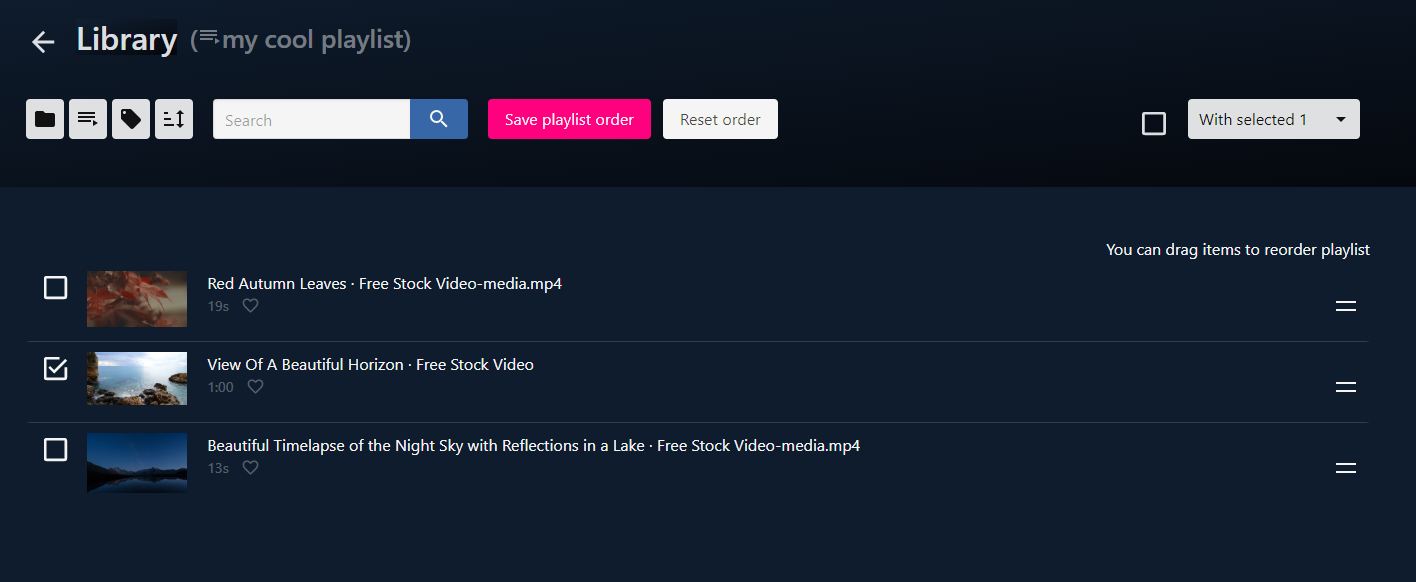The height and width of the screenshot is (582, 1416).
Task: Click drag handle for Red Autumn Leaves
Action: 1346,306
